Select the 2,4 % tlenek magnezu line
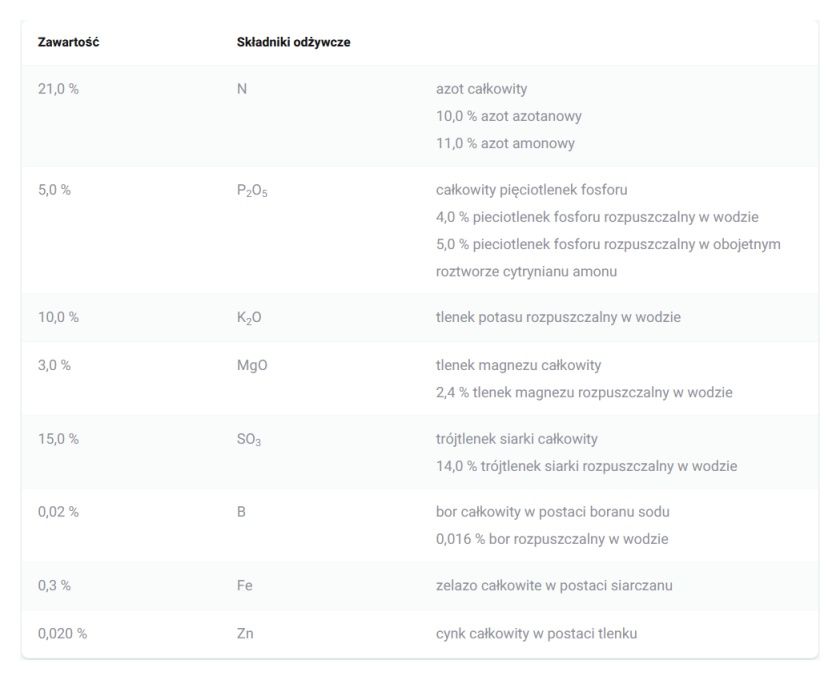This screenshot has height=680, width=840. 584,393
